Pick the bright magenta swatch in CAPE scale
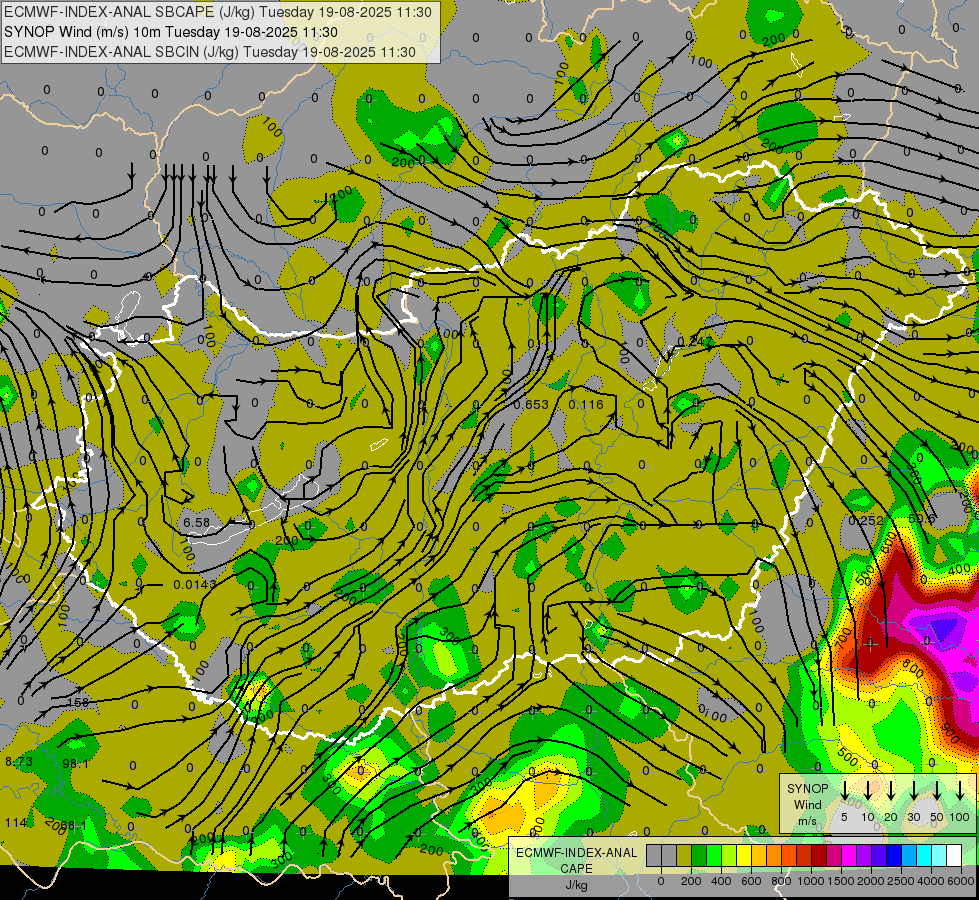 849,855
